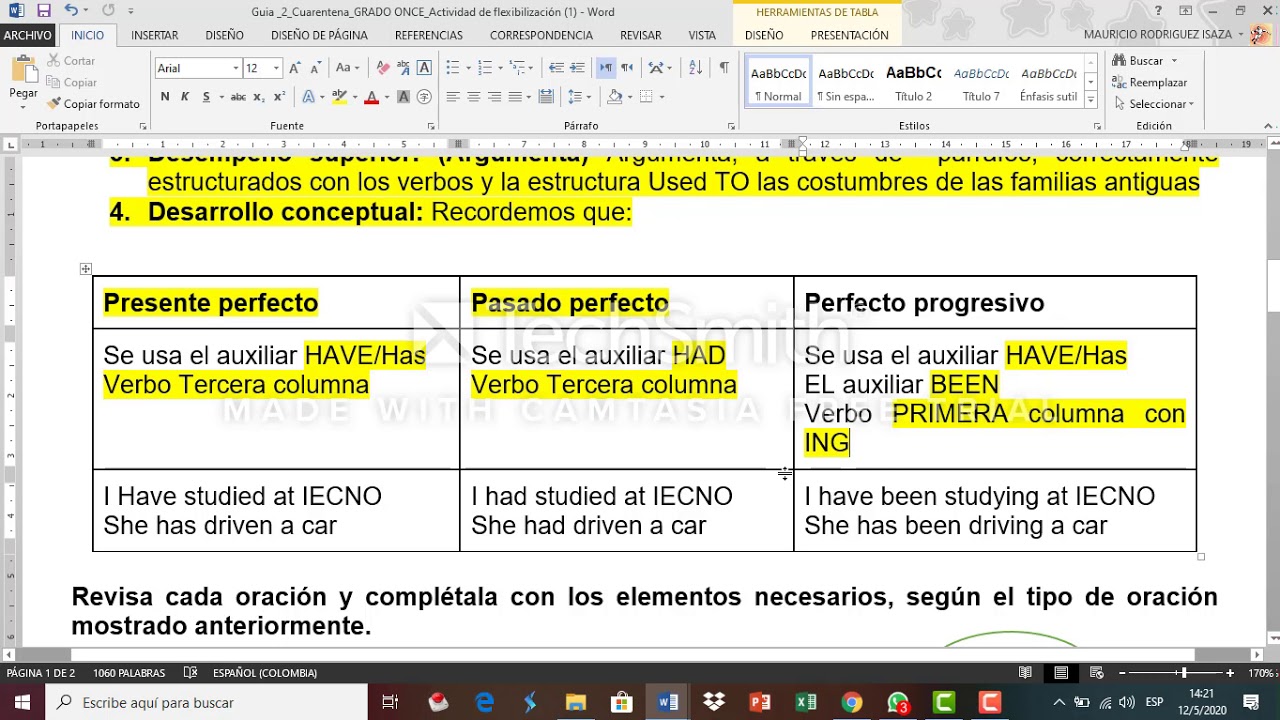This screenshot has width=1280, height=720.
Task: Switch to read mode view icon
Action: (x=1025, y=673)
